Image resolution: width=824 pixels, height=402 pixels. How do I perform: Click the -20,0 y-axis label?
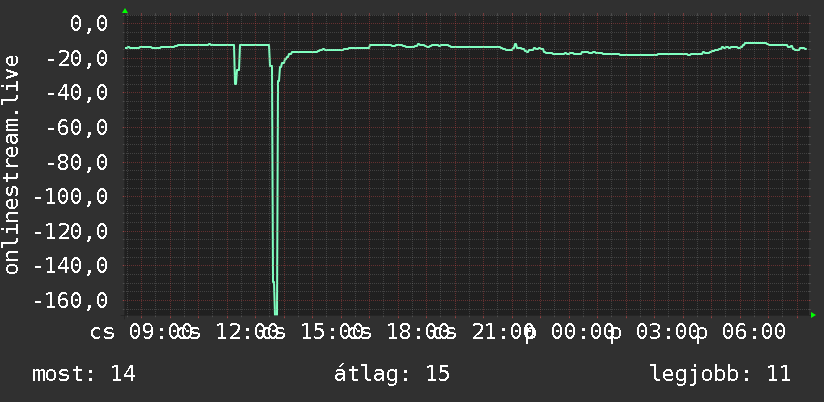coord(77,58)
